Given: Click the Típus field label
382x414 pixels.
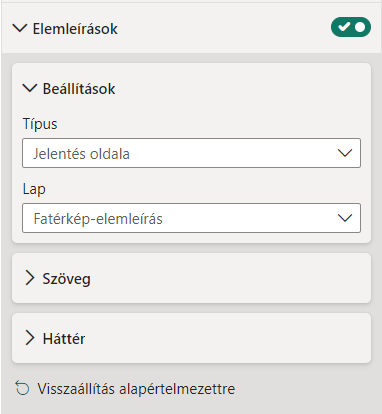Looking at the screenshot, I should click(x=40, y=124).
